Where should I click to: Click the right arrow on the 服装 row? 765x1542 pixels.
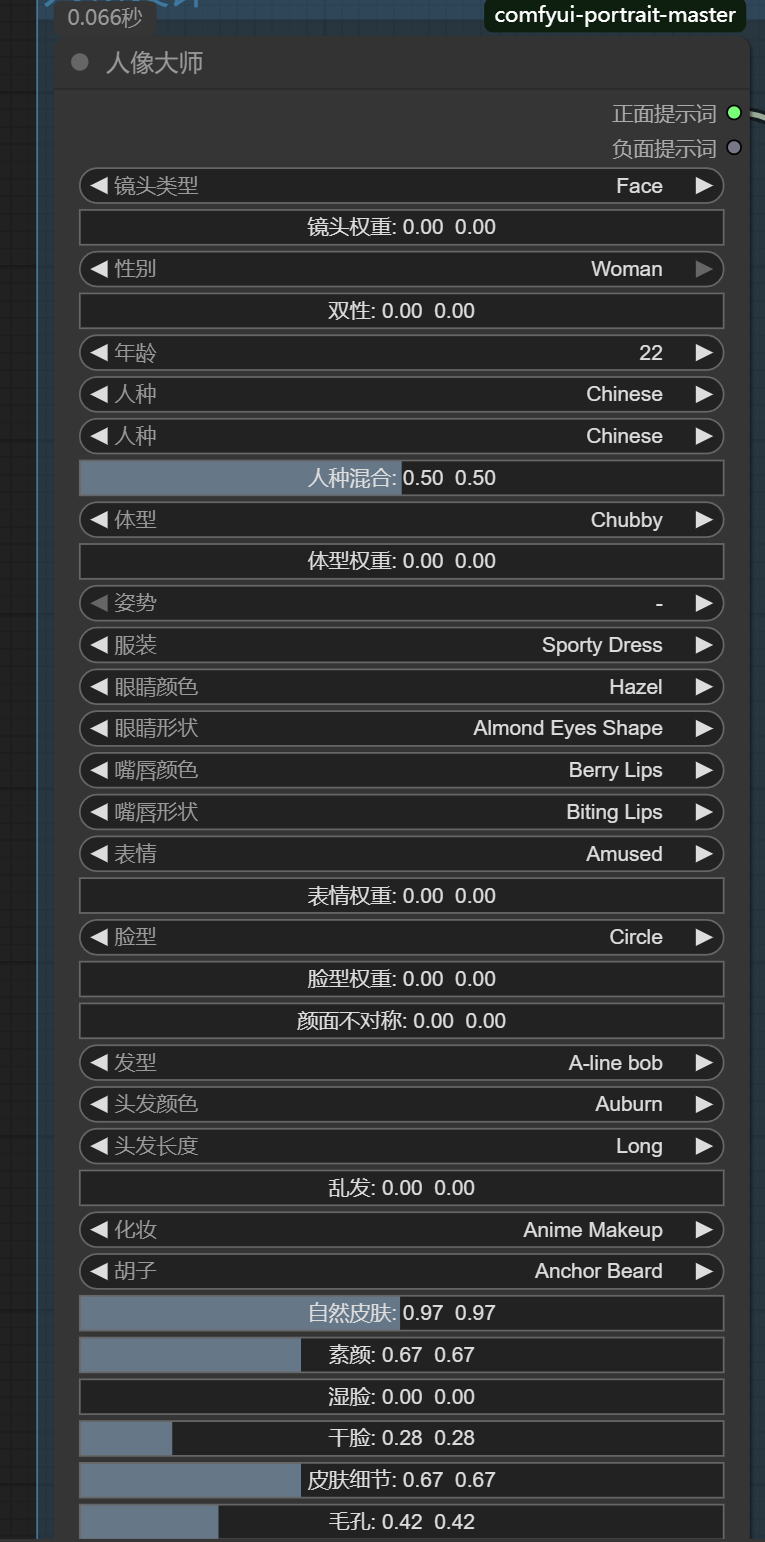coord(704,645)
